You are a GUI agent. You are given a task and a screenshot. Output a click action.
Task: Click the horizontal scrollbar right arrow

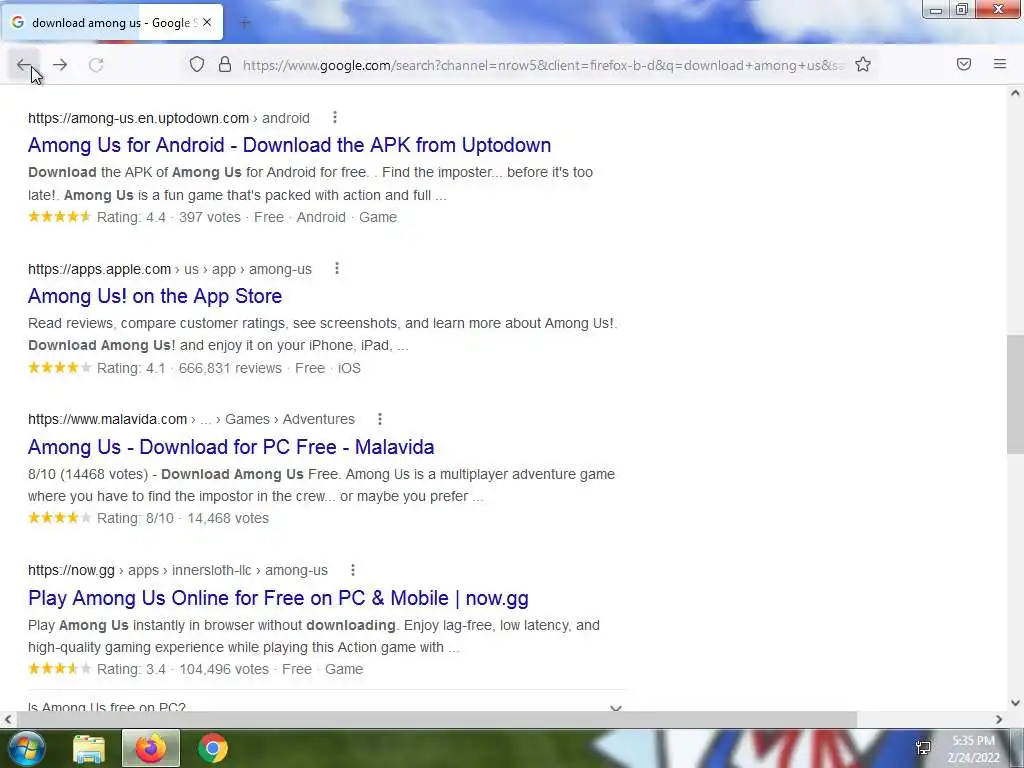click(999, 720)
